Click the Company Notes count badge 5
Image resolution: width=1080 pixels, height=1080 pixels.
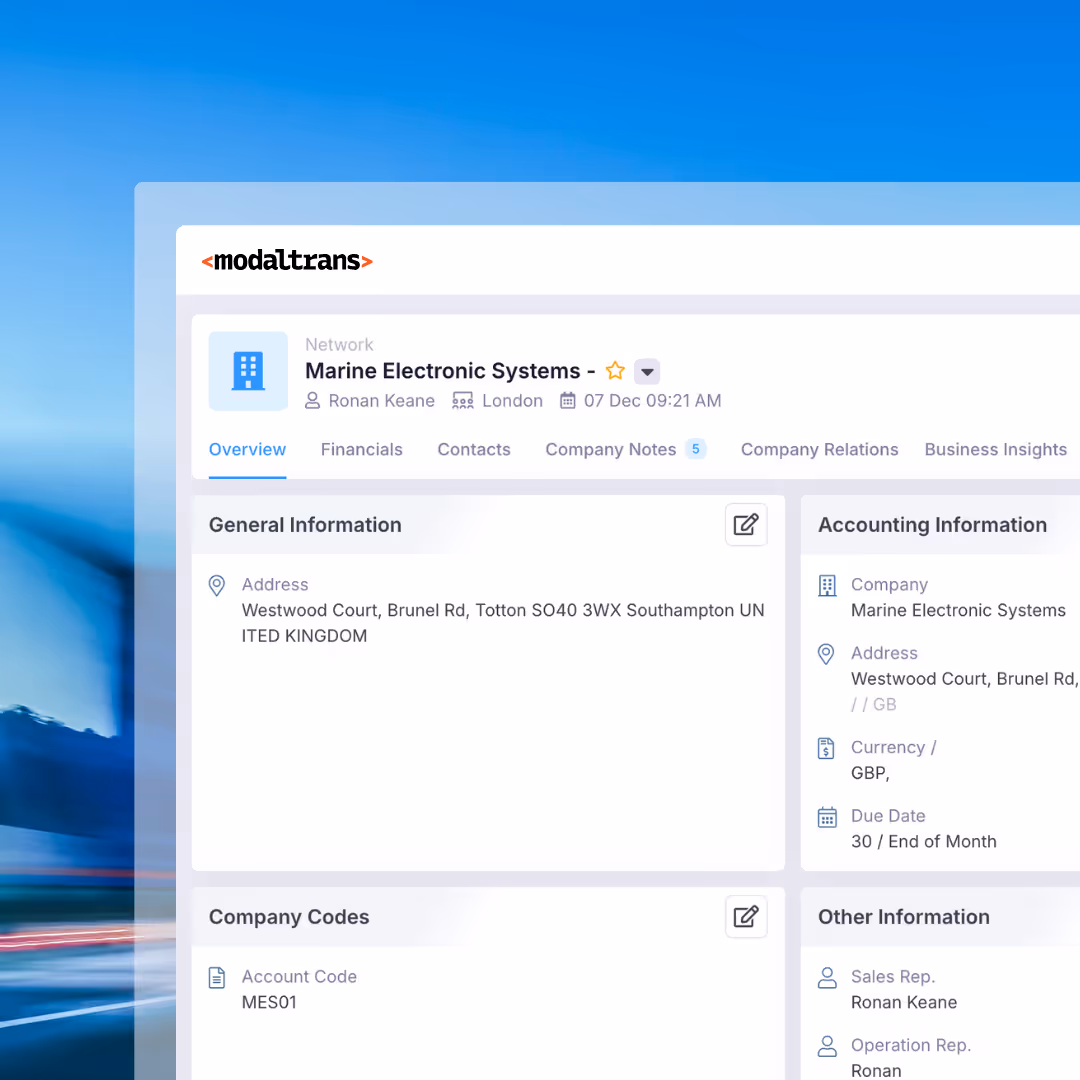coord(696,449)
